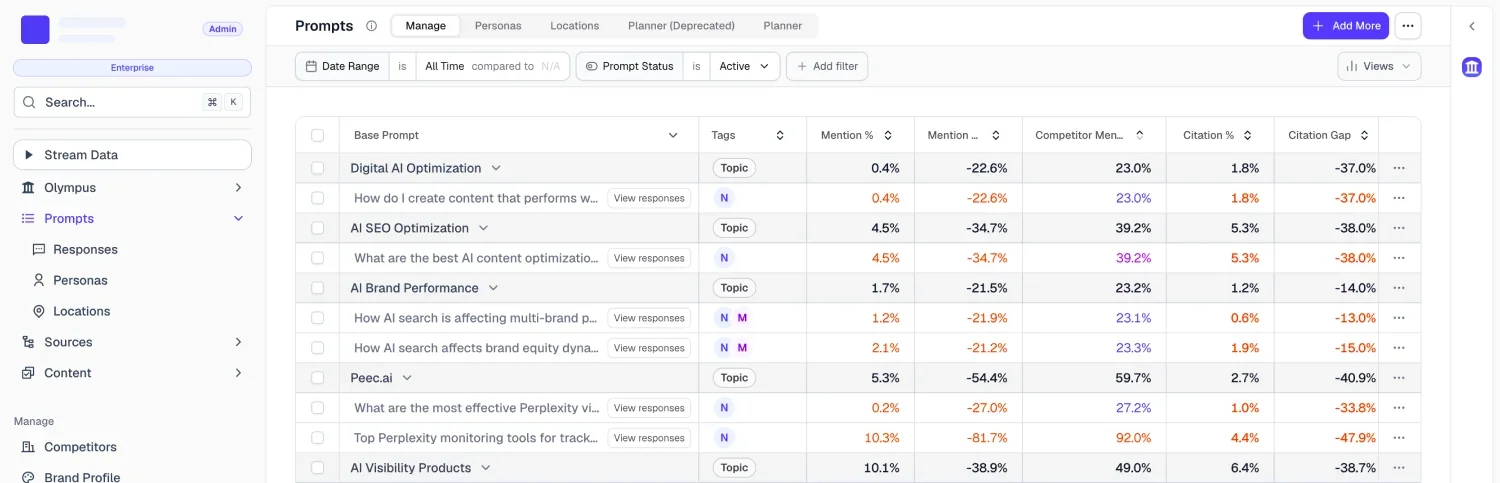Click the Enterprise plan badge
The width and height of the screenshot is (1500, 483).
(x=132, y=68)
